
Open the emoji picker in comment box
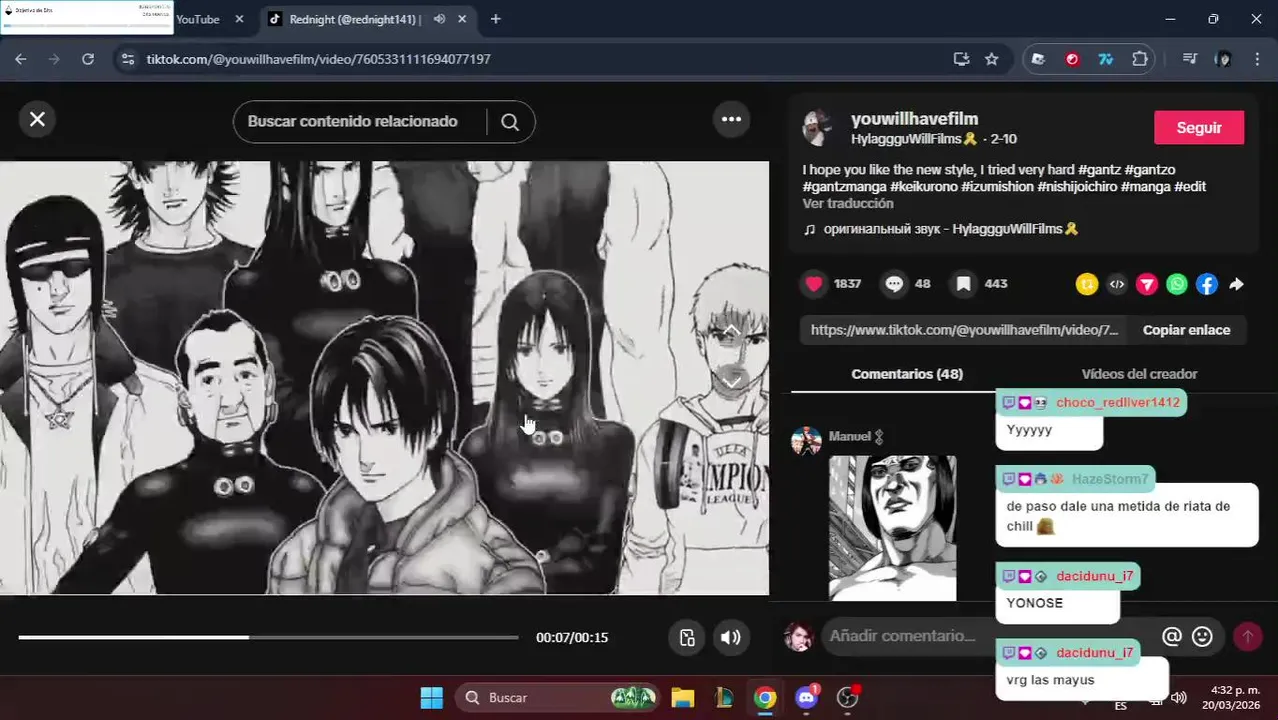[x=1202, y=636]
